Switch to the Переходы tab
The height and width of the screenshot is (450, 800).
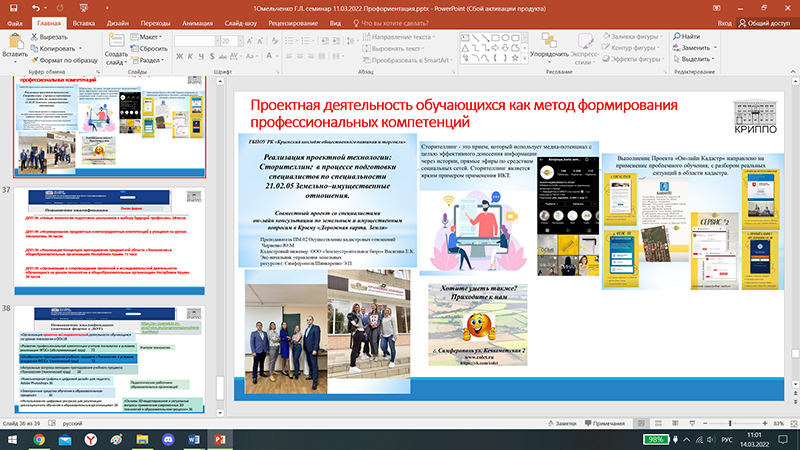coord(155,23)
